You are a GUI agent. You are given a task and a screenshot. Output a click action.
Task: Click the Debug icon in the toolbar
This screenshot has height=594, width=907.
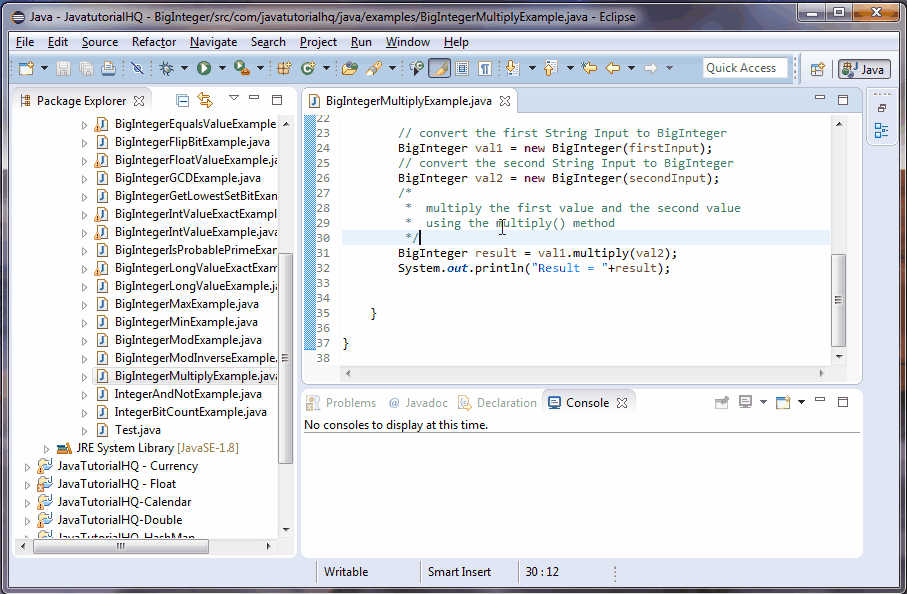[167, 68]
